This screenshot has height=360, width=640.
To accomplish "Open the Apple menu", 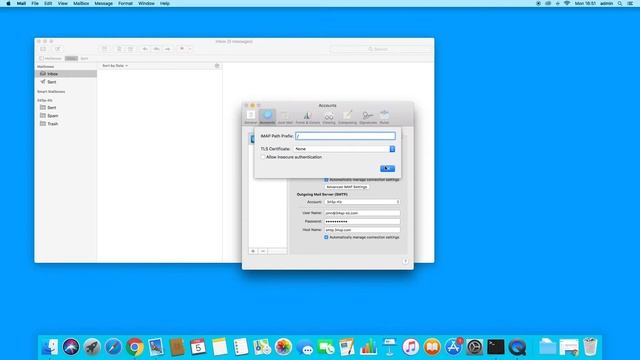I will click(x=8, y=3).
